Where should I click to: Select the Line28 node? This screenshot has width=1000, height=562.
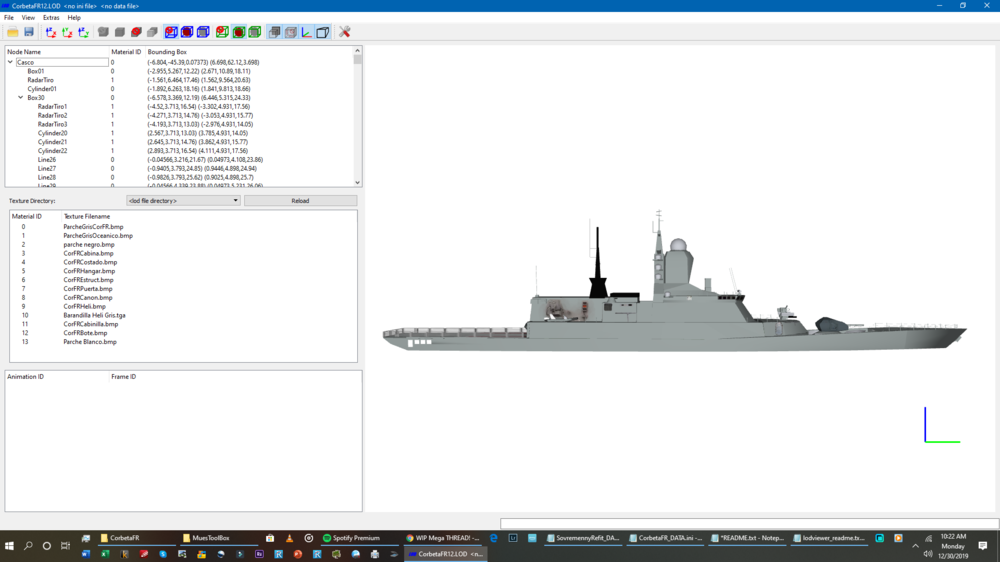47,177
